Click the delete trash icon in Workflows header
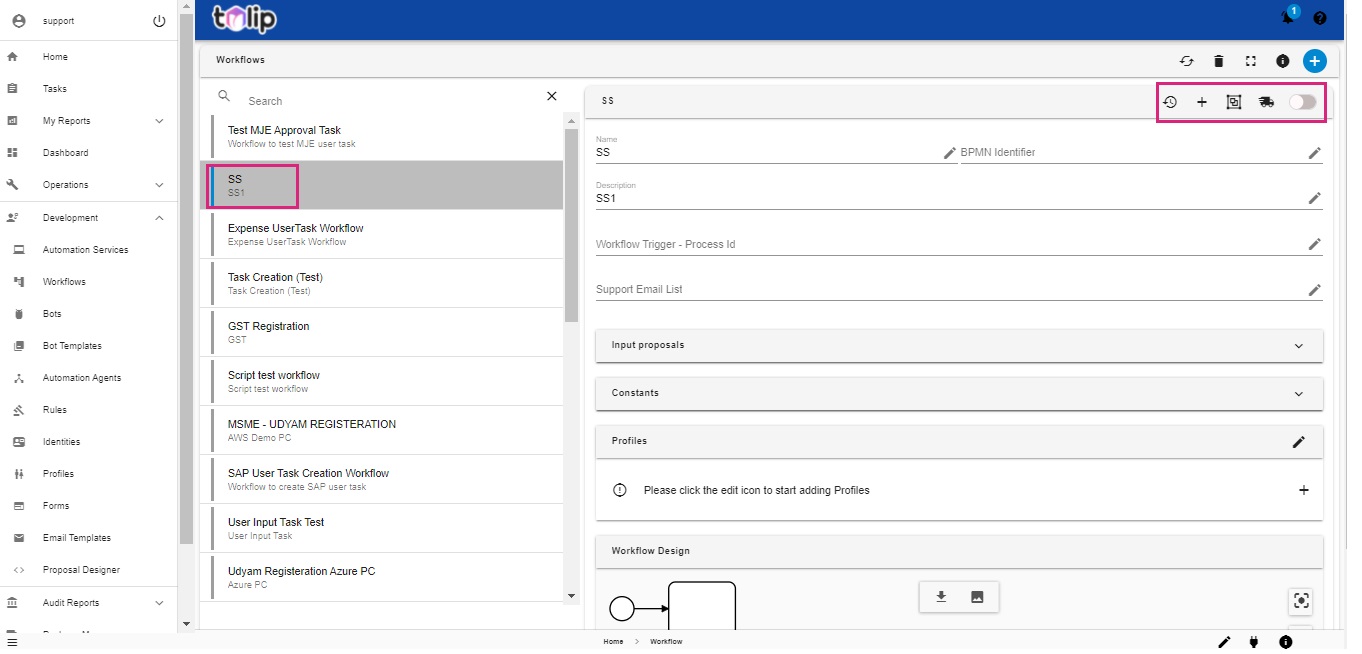Image resolution: width=1362 pixels, height=654 pixels. point(1219,61)
